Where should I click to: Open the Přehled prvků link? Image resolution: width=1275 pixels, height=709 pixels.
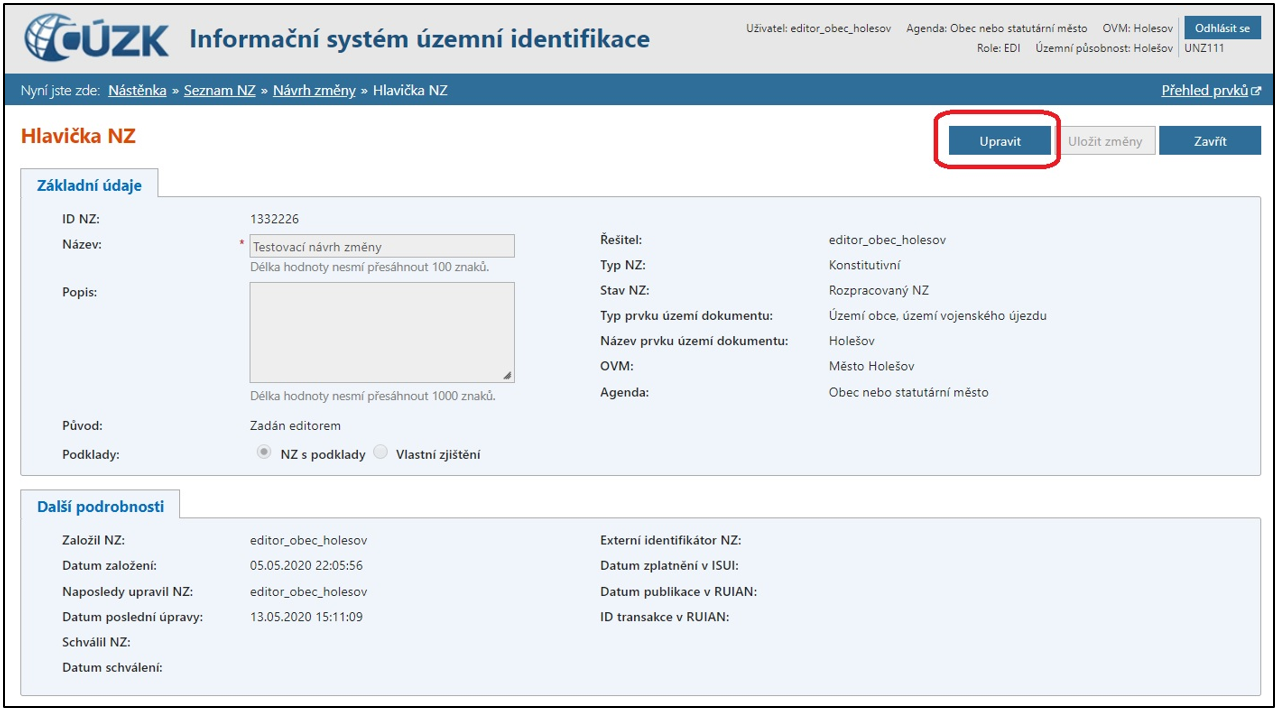(x=1204, y=91)
